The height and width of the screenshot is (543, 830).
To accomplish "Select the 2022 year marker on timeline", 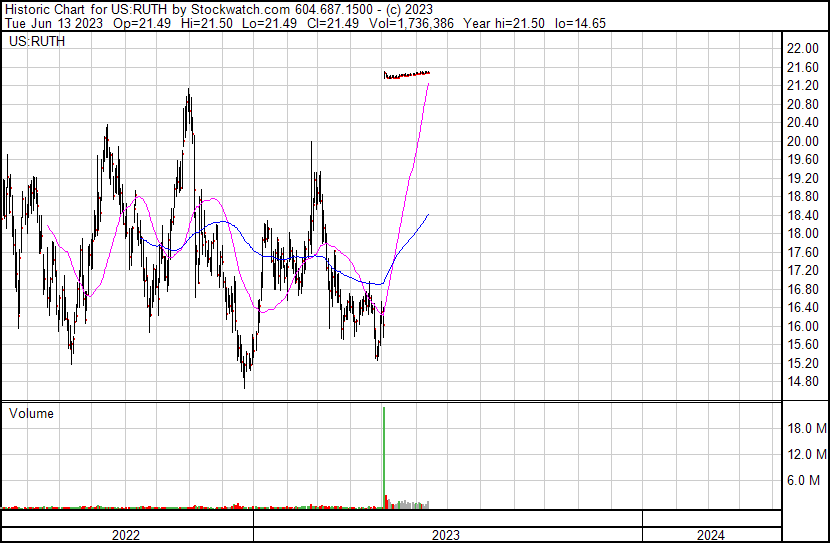I will coord(125,535).
